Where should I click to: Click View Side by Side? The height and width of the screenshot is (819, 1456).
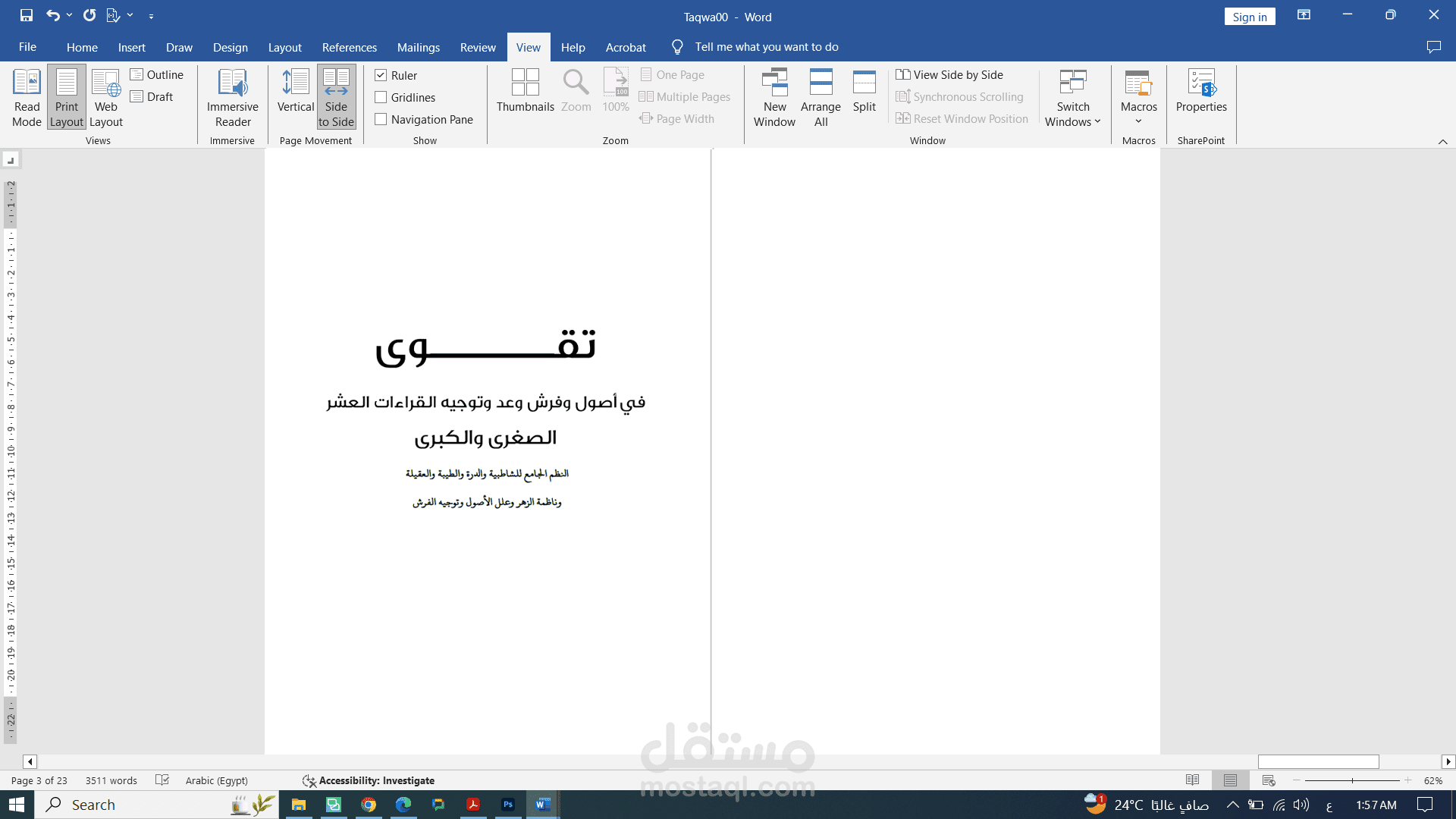pos(949,74)
